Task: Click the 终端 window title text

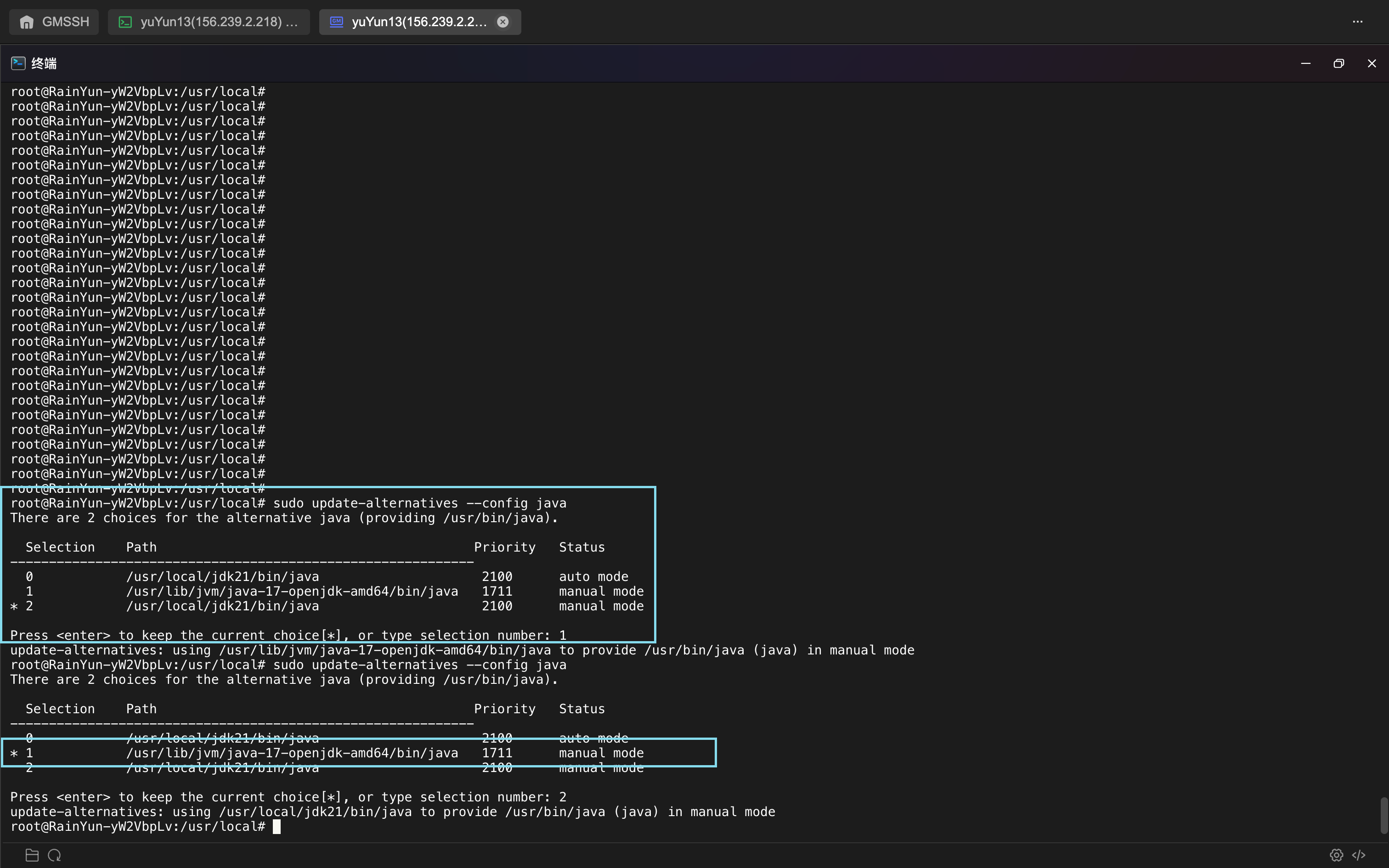Action: (x=44, y=63)
